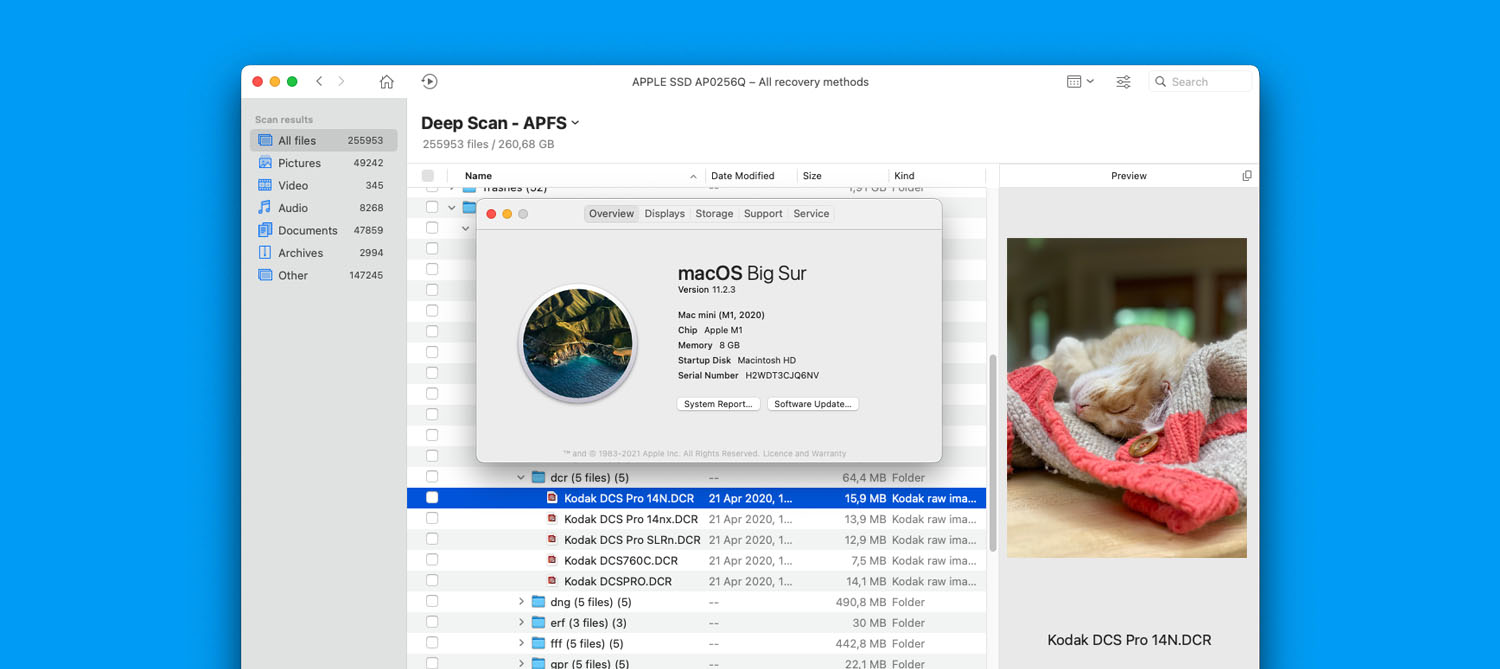Click file icon of Kodak DCS Pro SLRn.DCR
Screen dimensions: 1500x669
[552, 540]
